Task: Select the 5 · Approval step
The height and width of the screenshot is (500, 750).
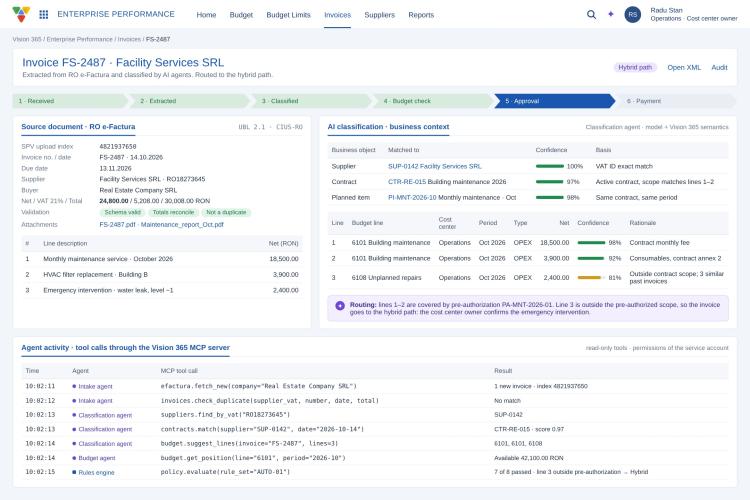Action: pyautogui.click(x=555, y=101)
